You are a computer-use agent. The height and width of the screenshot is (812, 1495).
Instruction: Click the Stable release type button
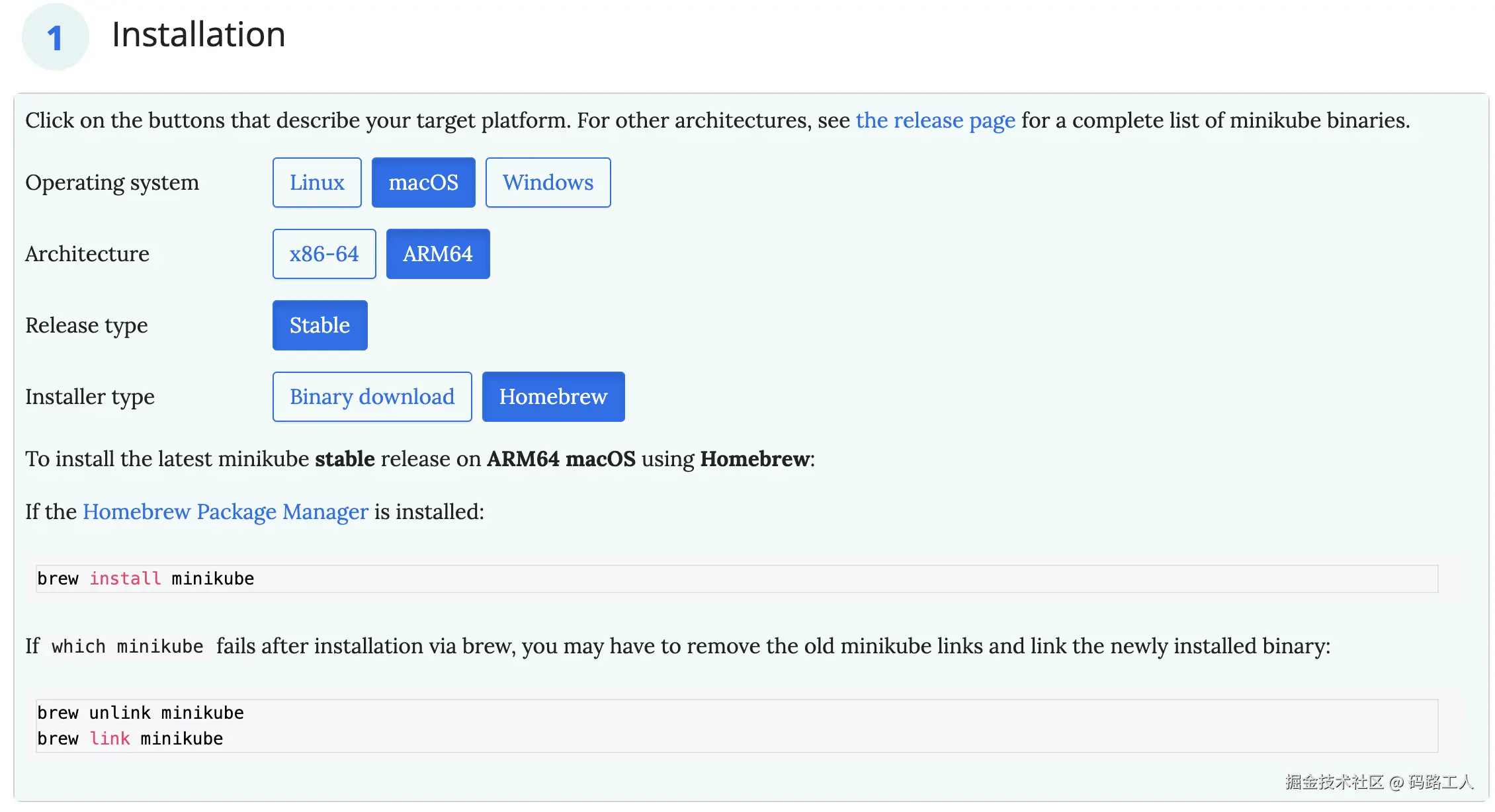320,325
